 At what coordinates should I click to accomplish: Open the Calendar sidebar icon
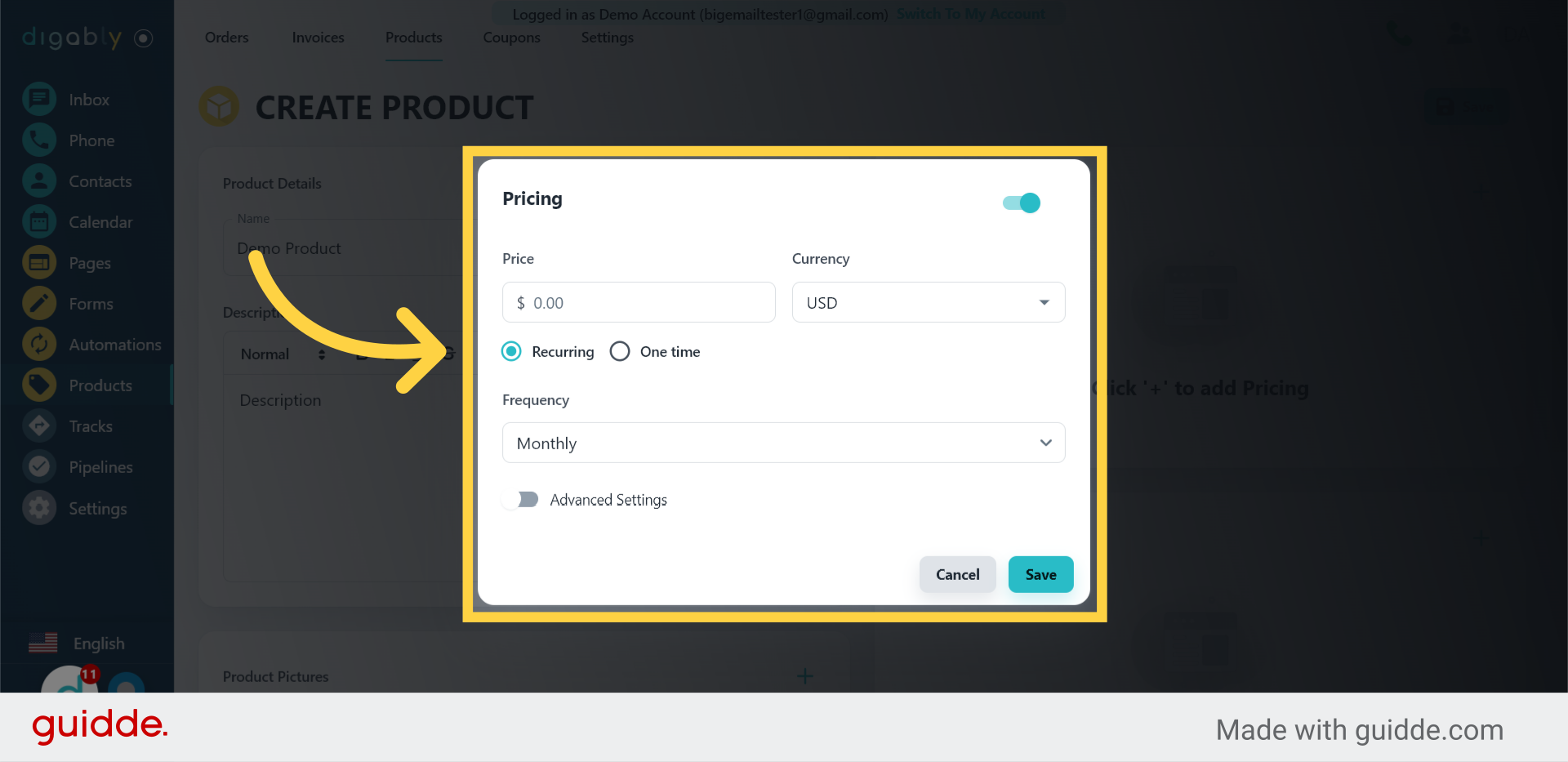pos(39,222)
